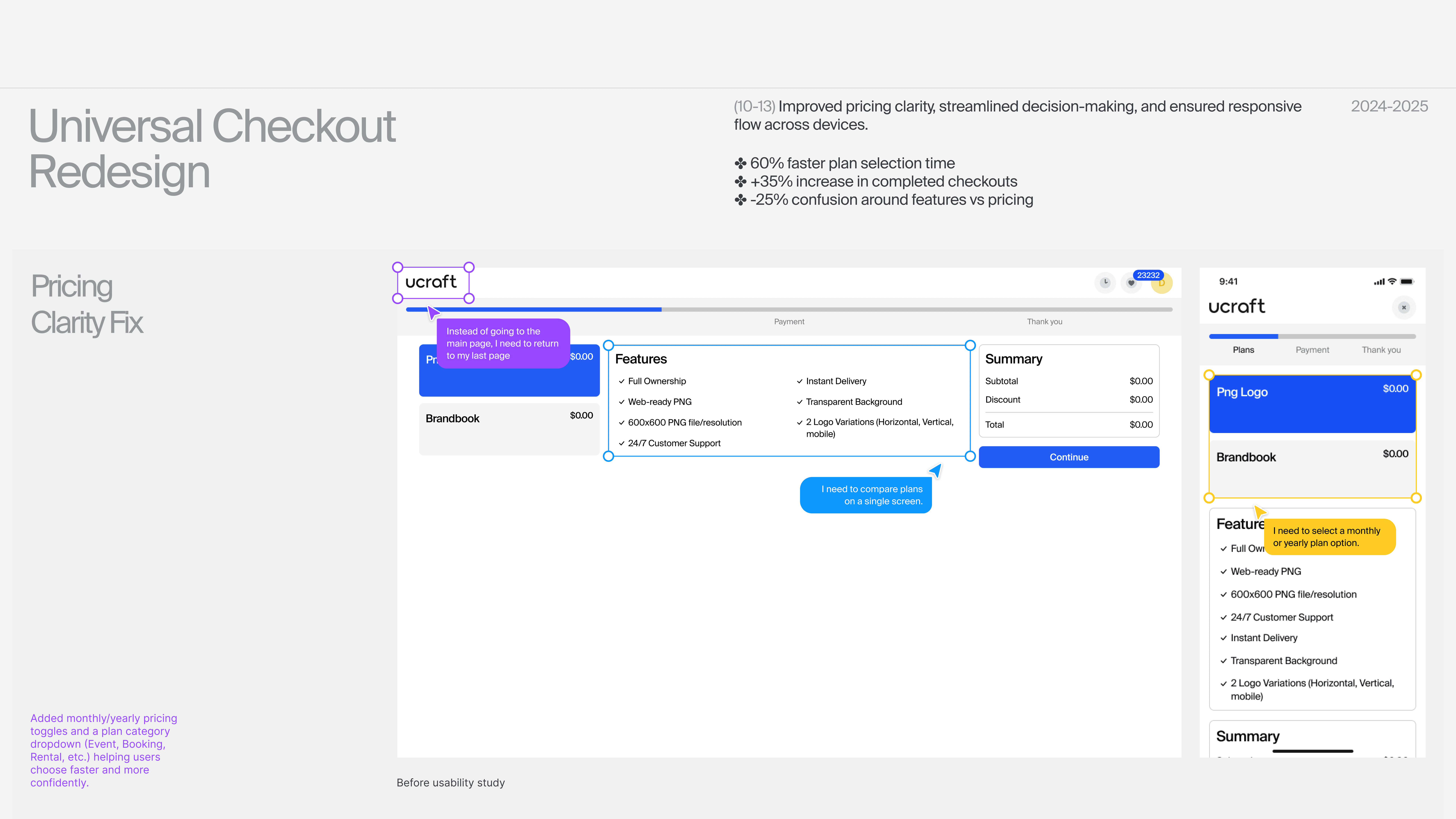Click the "-25% confusion around features vs pricing" bullet
This screenshot has height=819, width=1456.
(883, 199)
